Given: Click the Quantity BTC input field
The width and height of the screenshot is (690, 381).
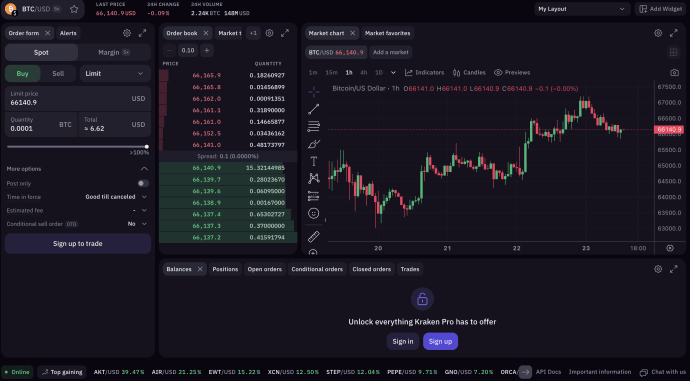Looking at the screenshot, I should pyautogui.click(x=41, y=125).
